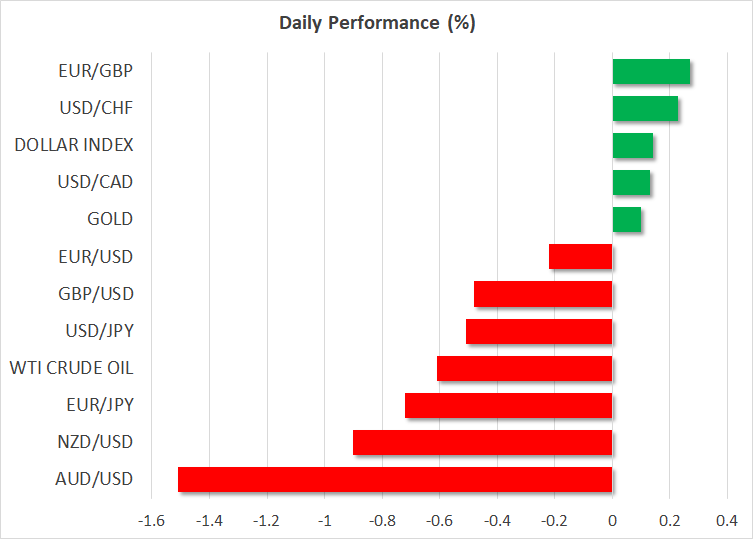Select the WTI CRUDE OIL category label

point(71,368)
